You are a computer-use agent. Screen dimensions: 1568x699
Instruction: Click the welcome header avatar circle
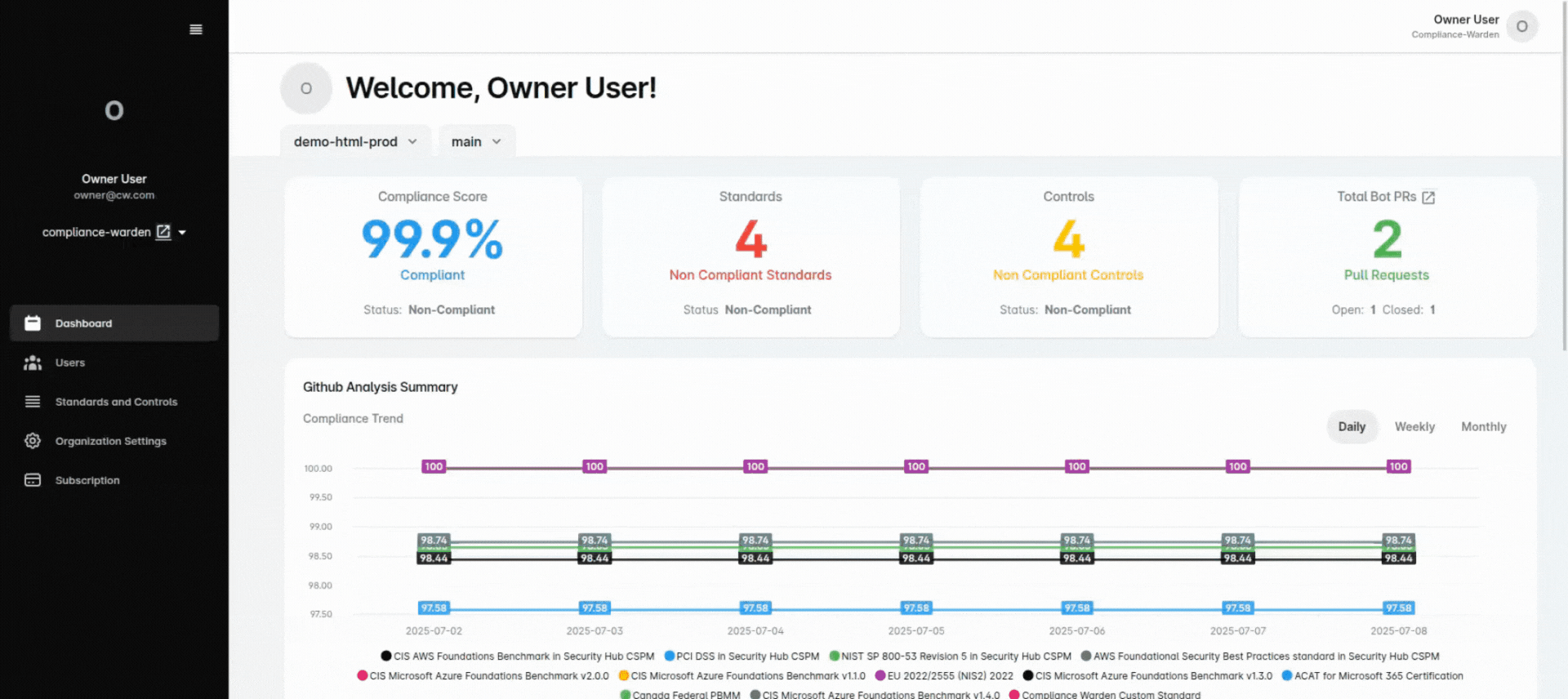(306, 88)
